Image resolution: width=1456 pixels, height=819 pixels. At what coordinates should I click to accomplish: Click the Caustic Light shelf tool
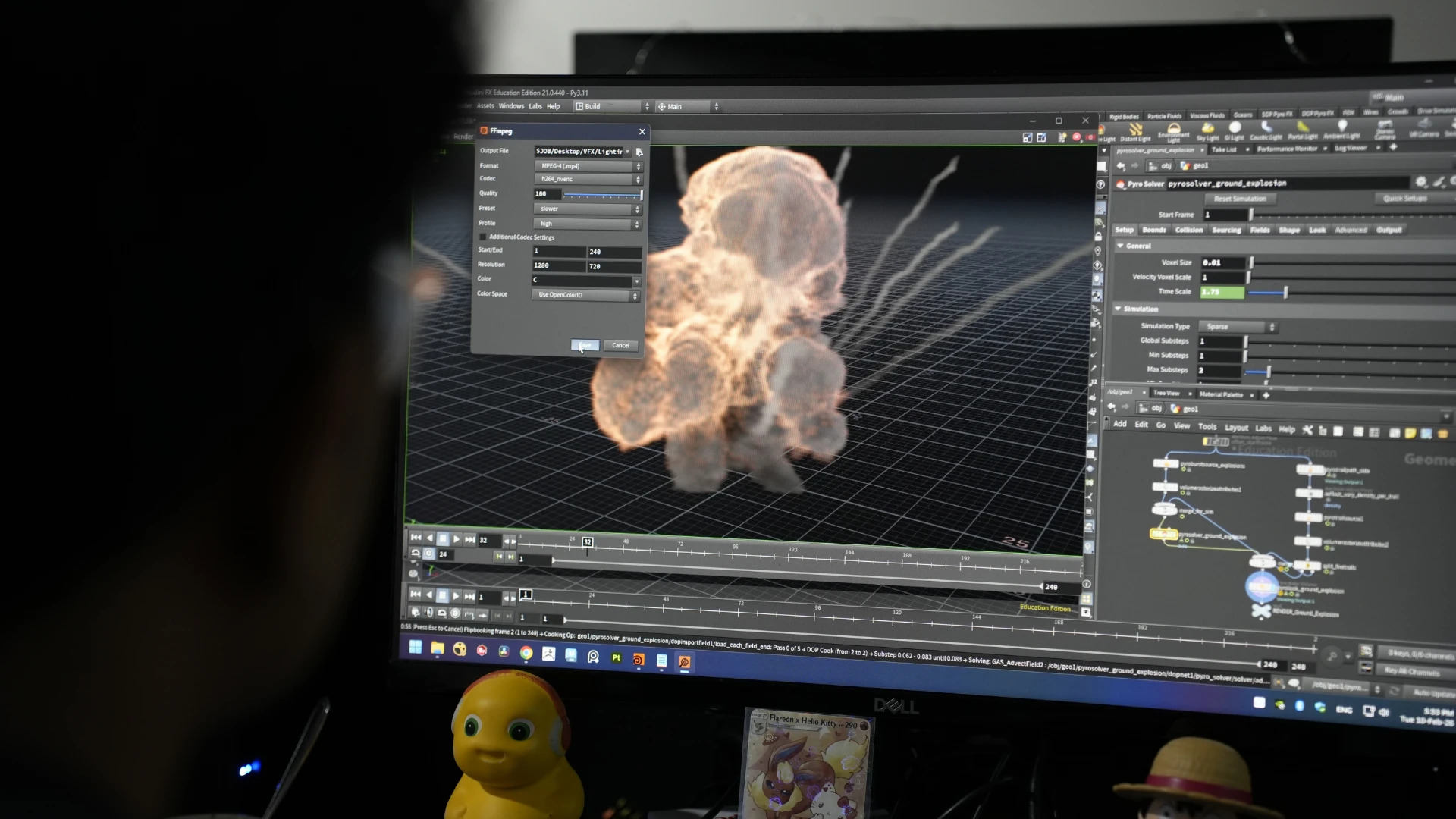1266,130
